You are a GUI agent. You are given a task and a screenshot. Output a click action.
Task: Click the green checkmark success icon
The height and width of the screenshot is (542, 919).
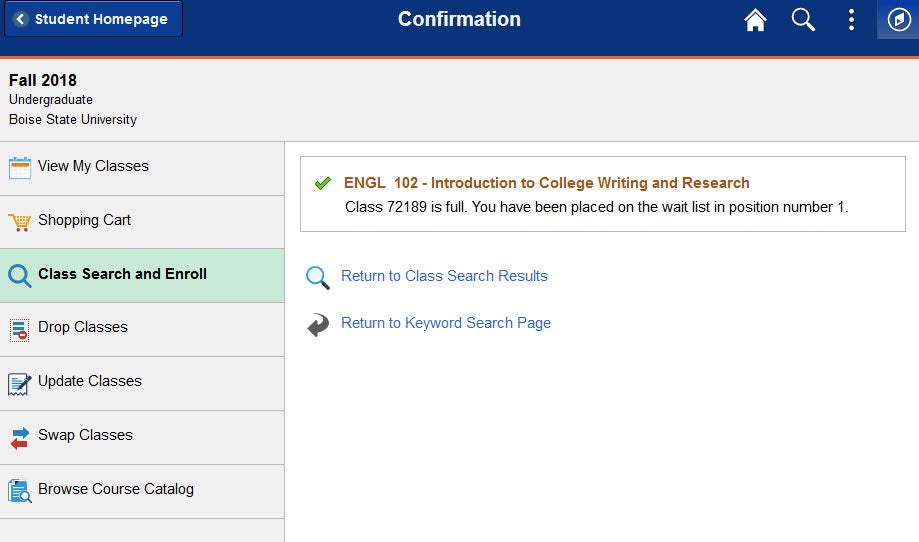pos(322,183)
